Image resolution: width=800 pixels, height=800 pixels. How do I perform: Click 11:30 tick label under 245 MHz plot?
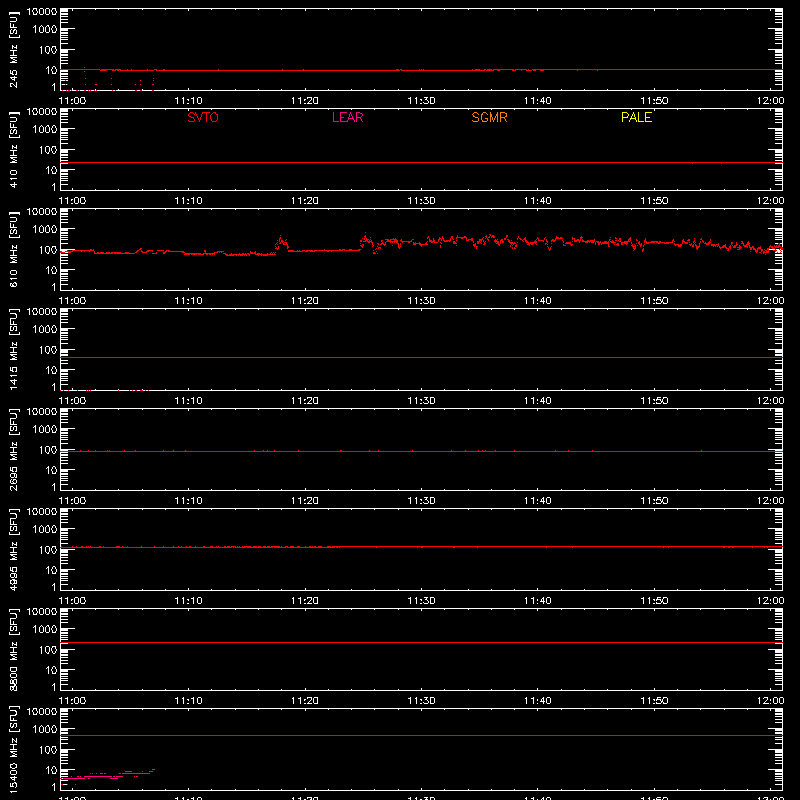(x=421, y=101)
